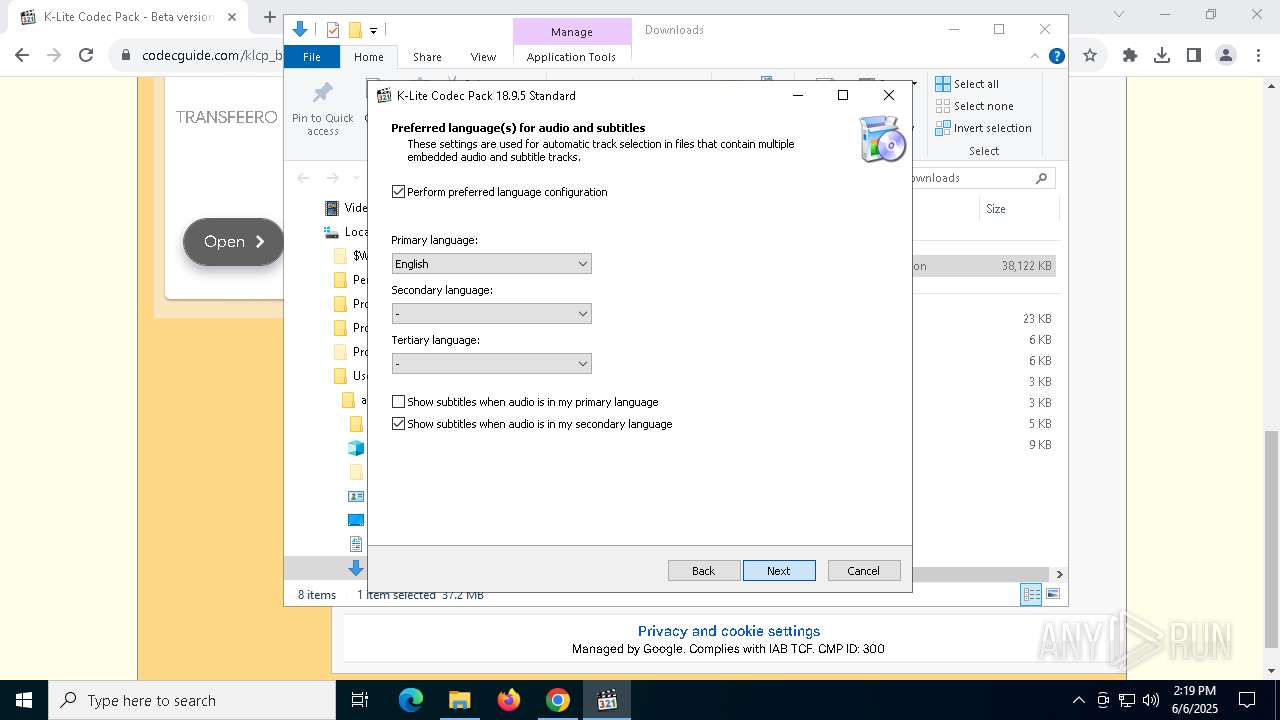Click the K-Lite installer taskbar icon
This screenshot has height=720, width=1280.
click(607, 700)
